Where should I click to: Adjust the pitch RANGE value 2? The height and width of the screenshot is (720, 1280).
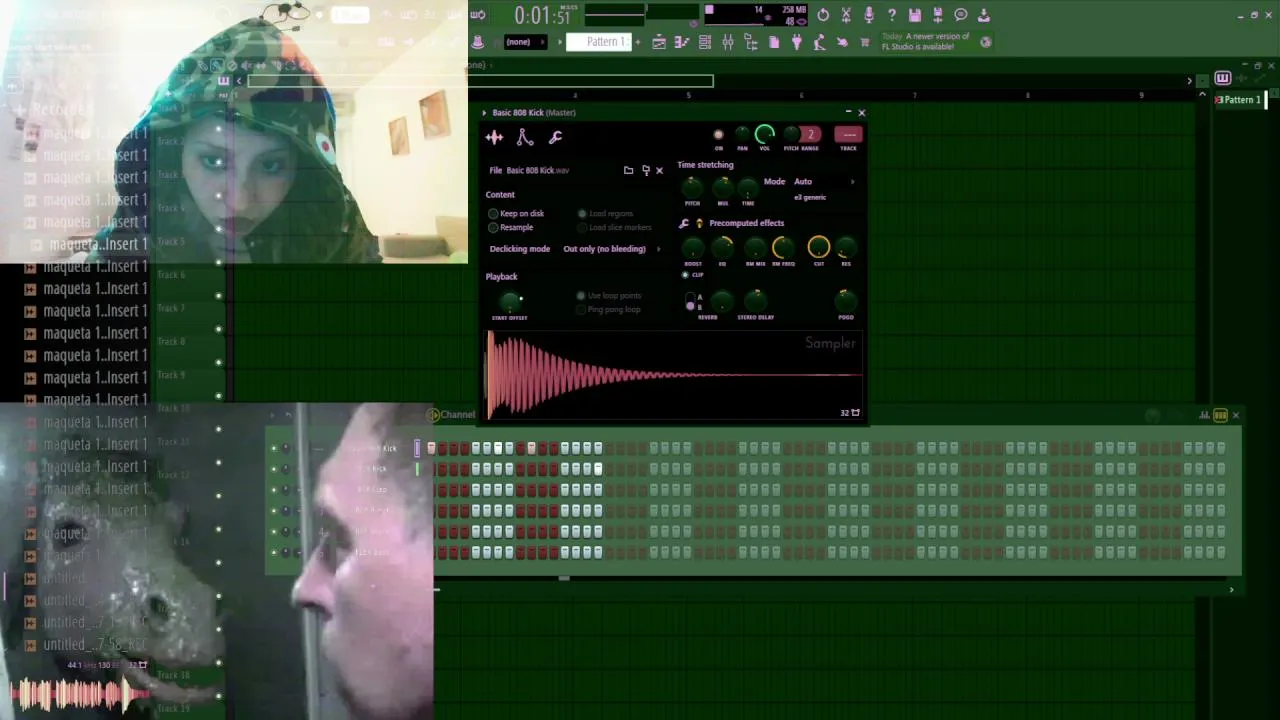tap(810, 135)
